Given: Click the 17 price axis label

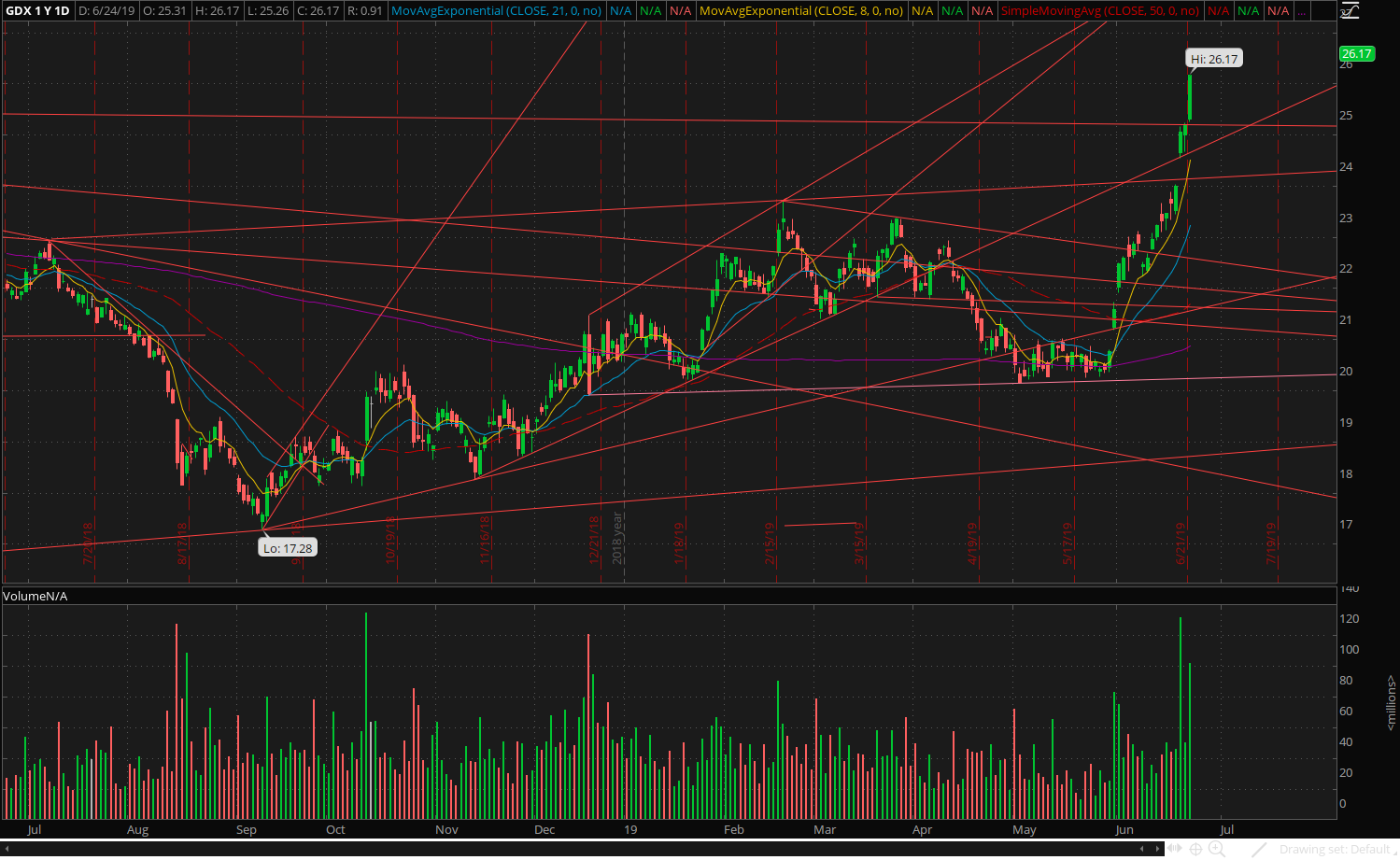Looking at the screenshot, I should pyautogui.click(x=1346, y=525).
